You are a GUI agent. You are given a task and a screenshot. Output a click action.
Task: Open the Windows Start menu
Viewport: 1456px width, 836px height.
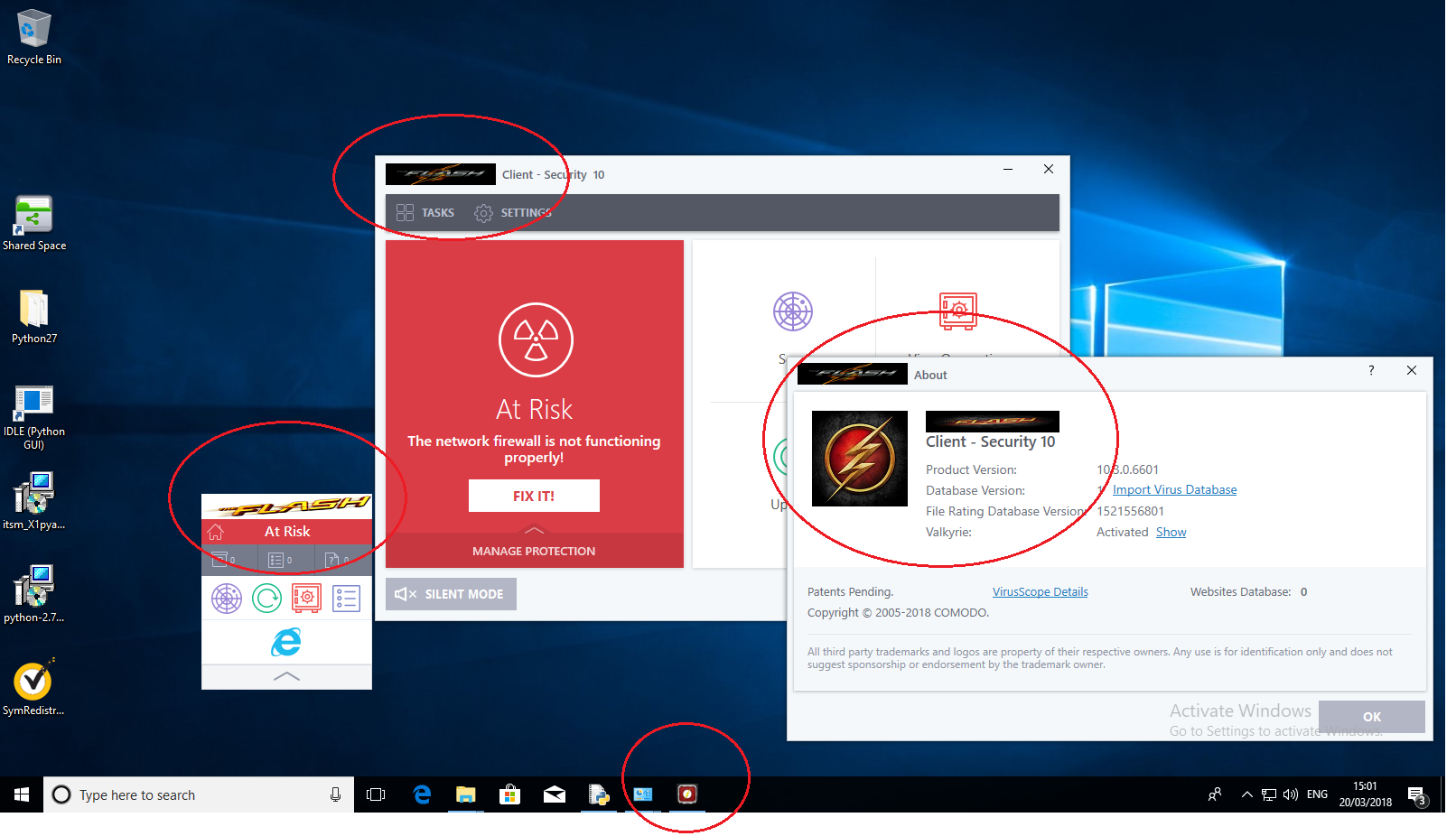[x=22, y=794]
